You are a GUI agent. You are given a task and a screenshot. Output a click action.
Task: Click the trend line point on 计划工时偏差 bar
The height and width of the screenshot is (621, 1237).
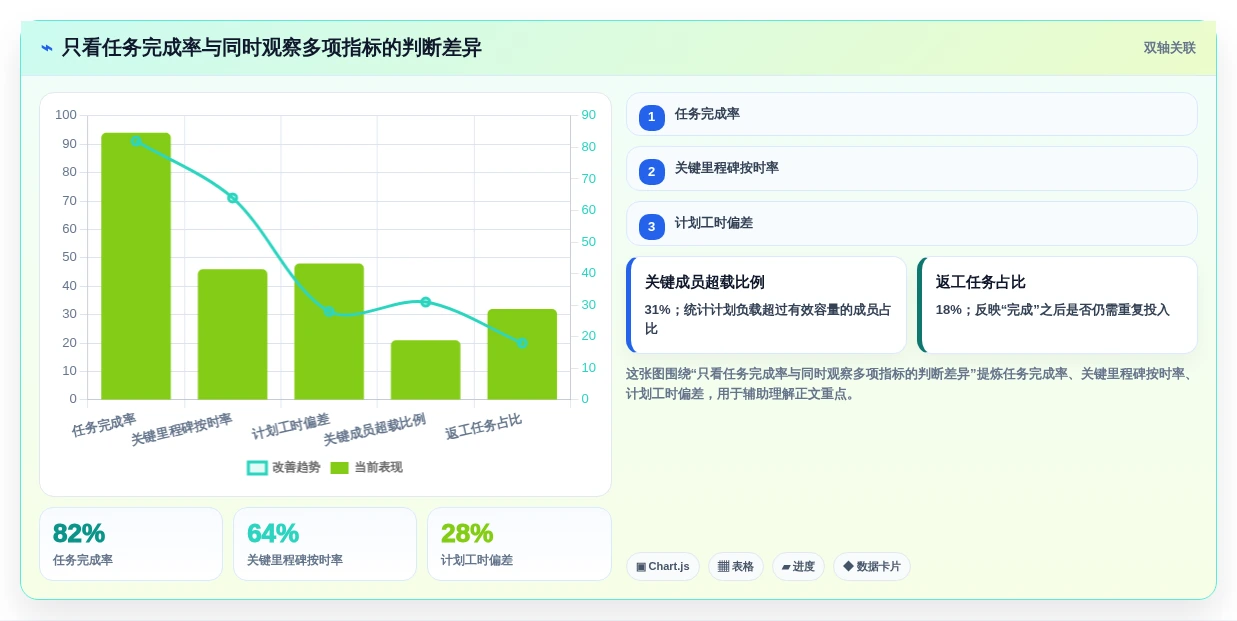(x=329, y=311)
